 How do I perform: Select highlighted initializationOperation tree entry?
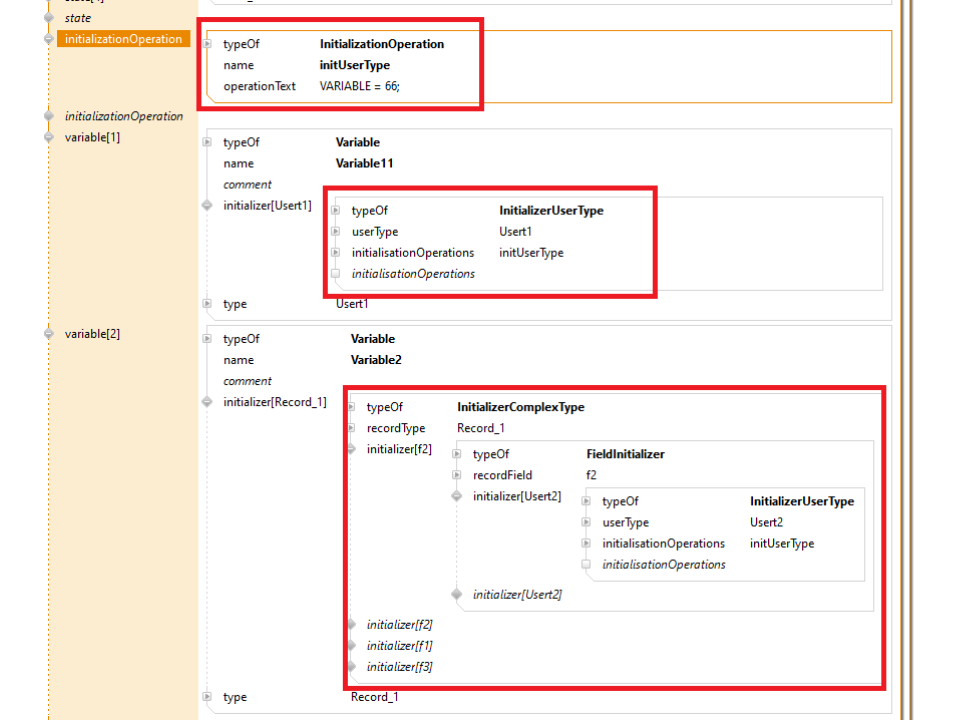click(x=123, y=39)
